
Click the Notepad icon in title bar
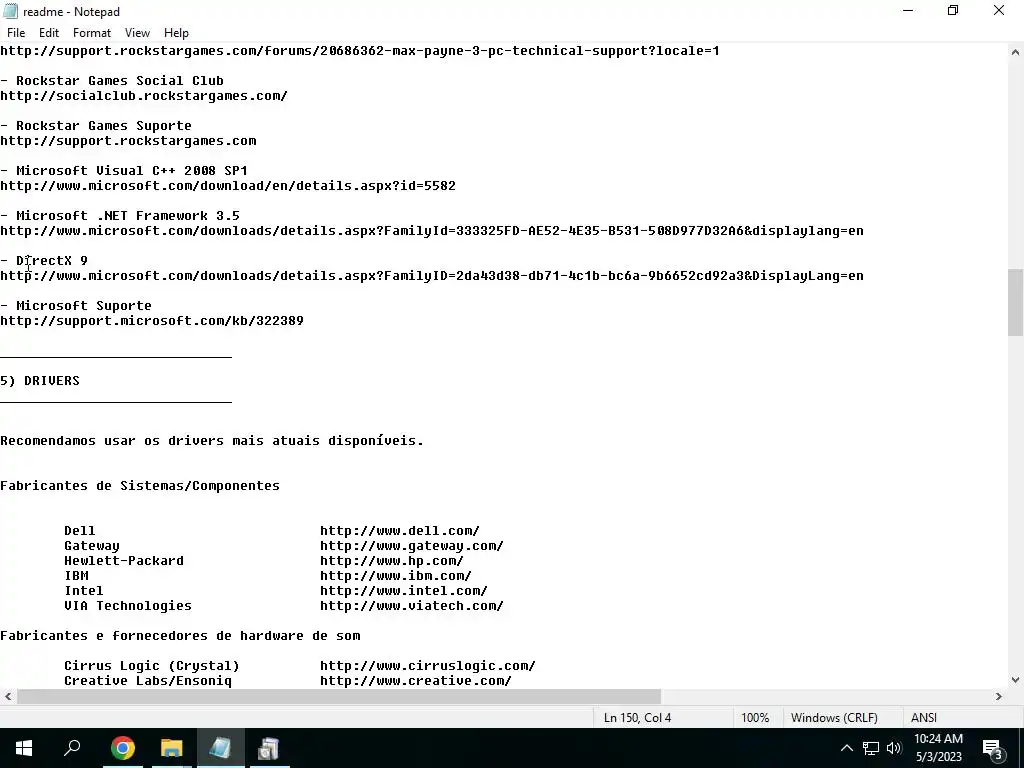click(10, 11)
